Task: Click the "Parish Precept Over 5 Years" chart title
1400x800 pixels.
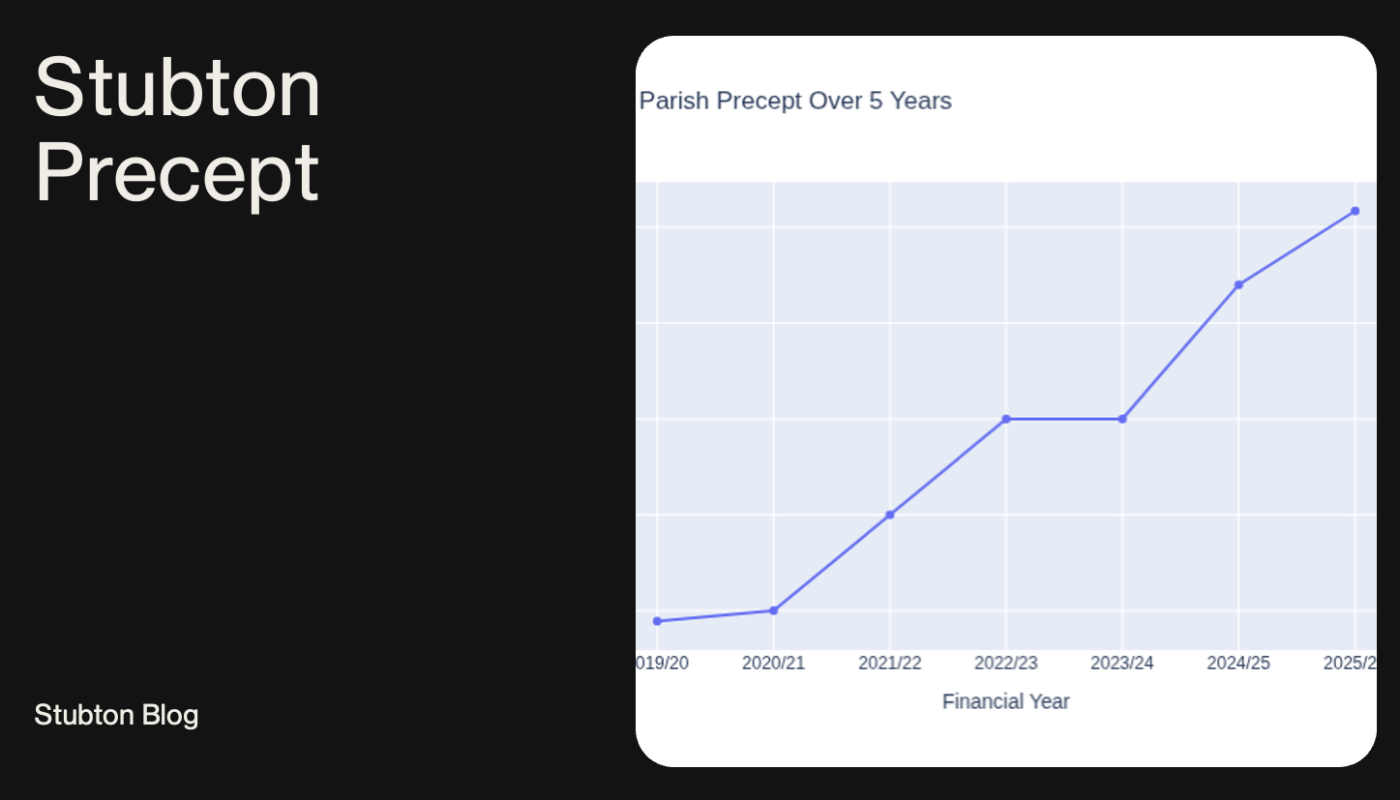Action: (x=795, y=101)
